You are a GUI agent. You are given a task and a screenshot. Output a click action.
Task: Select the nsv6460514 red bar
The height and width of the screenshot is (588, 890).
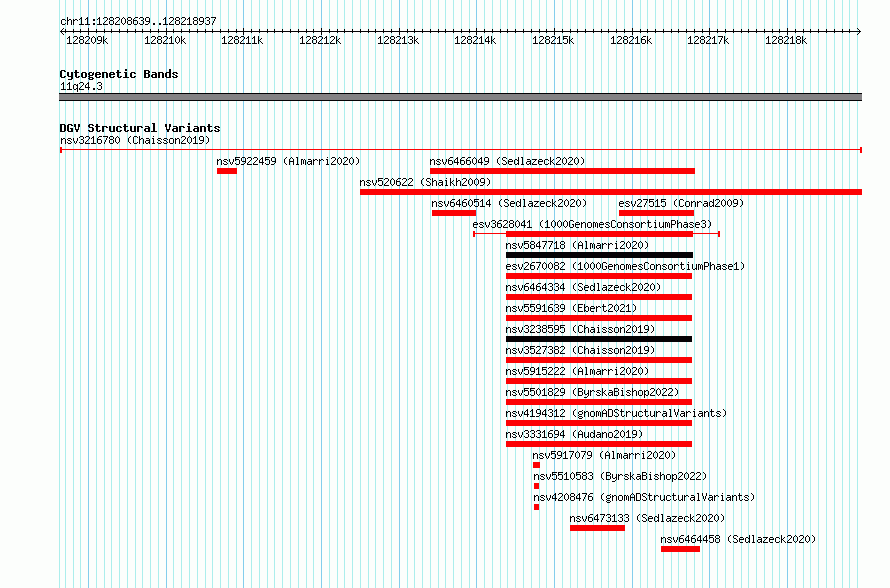coord(454,213)
